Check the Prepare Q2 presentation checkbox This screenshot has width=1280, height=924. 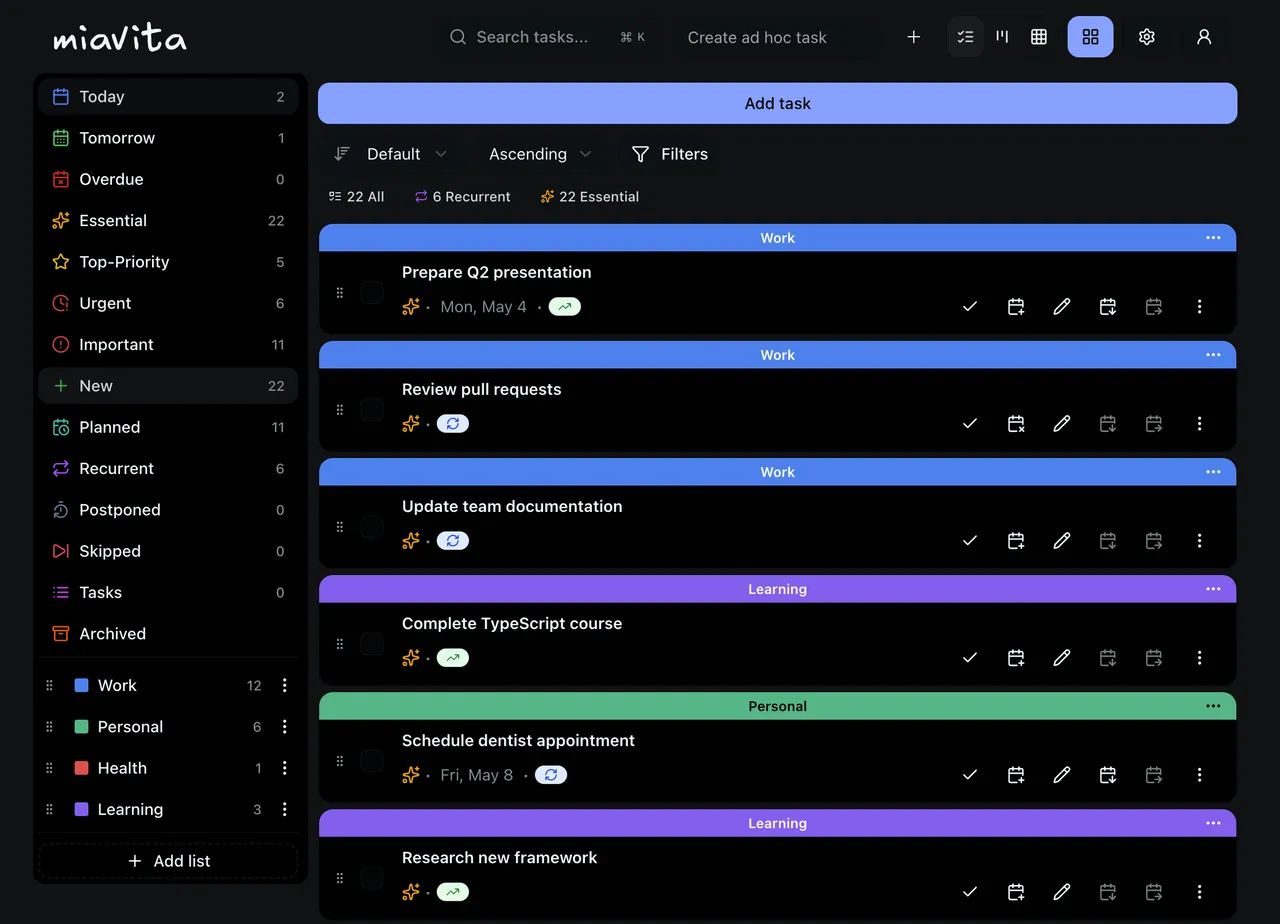pos(372,293)
